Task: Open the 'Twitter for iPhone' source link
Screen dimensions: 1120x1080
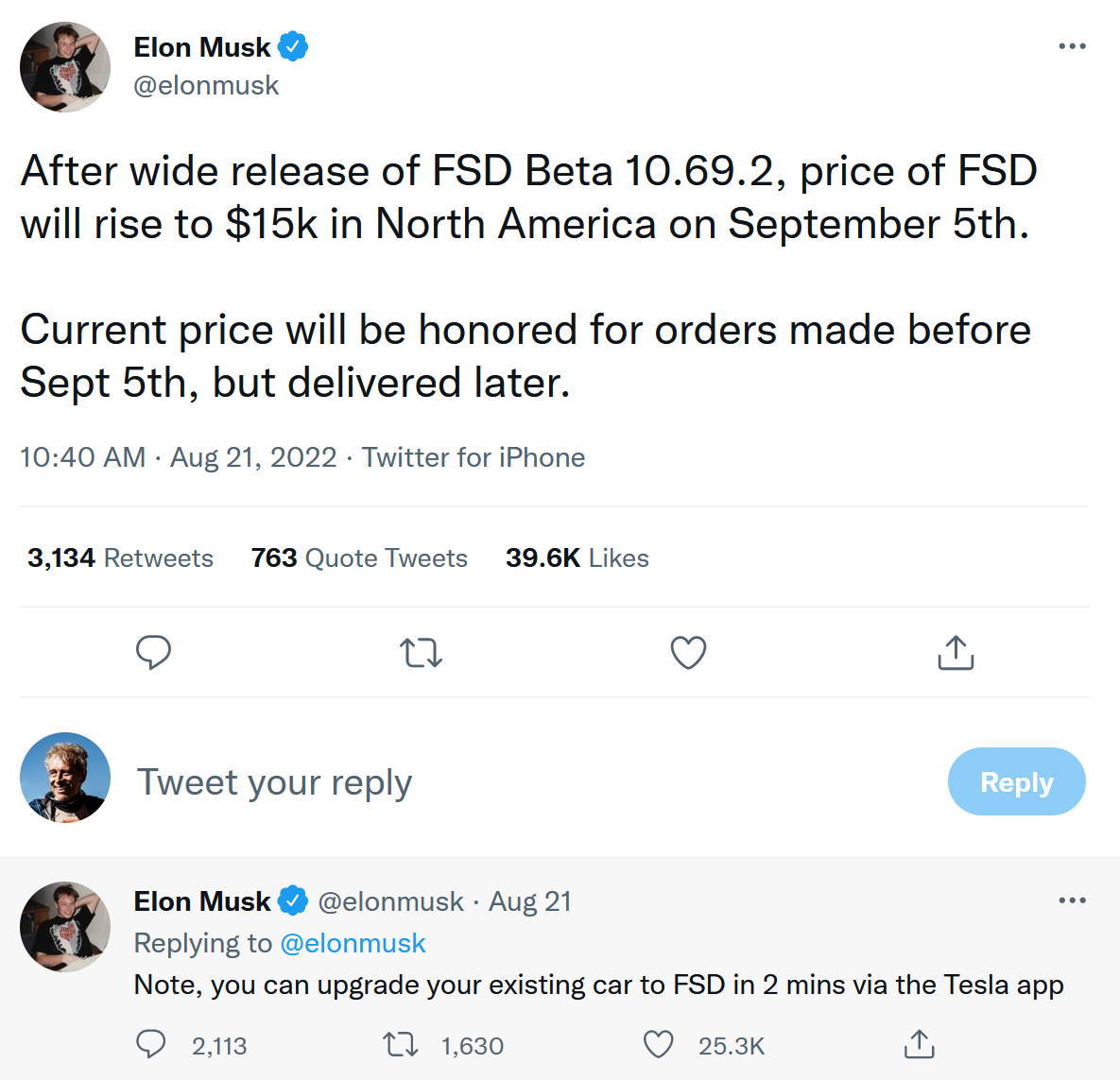Action: point(474,457)
